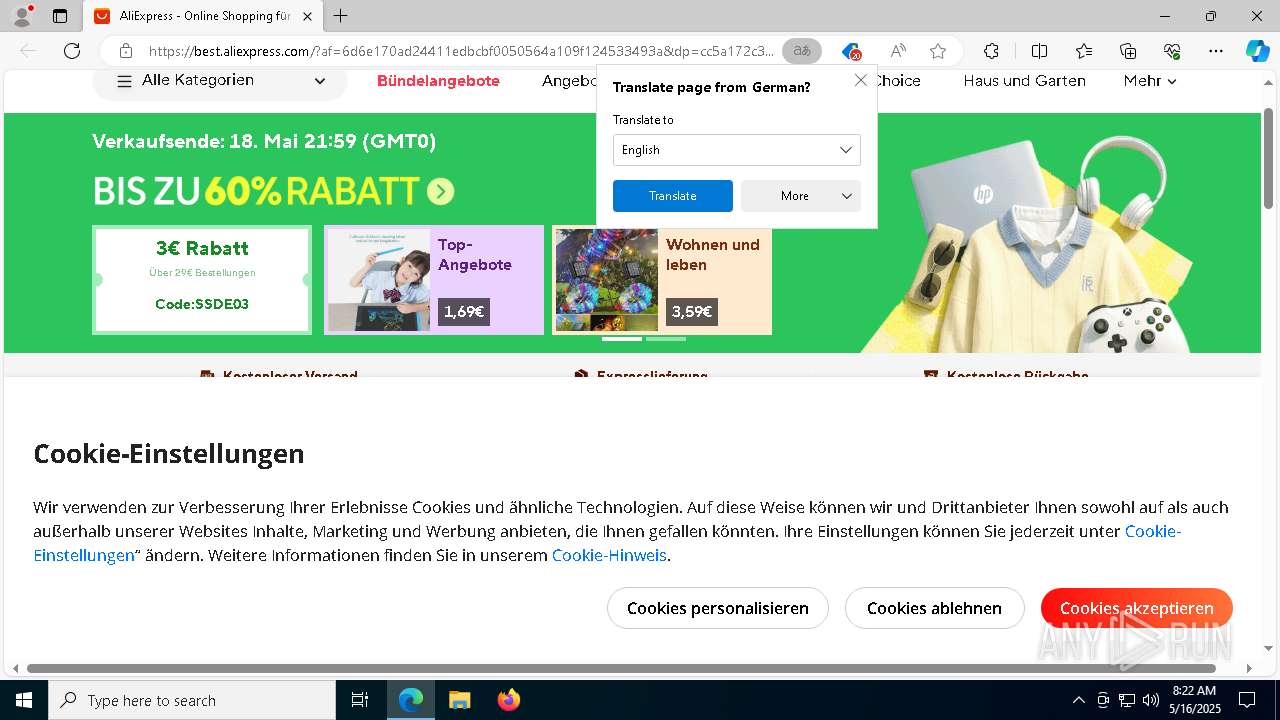Click the taskbar search box

pos(192,700)
